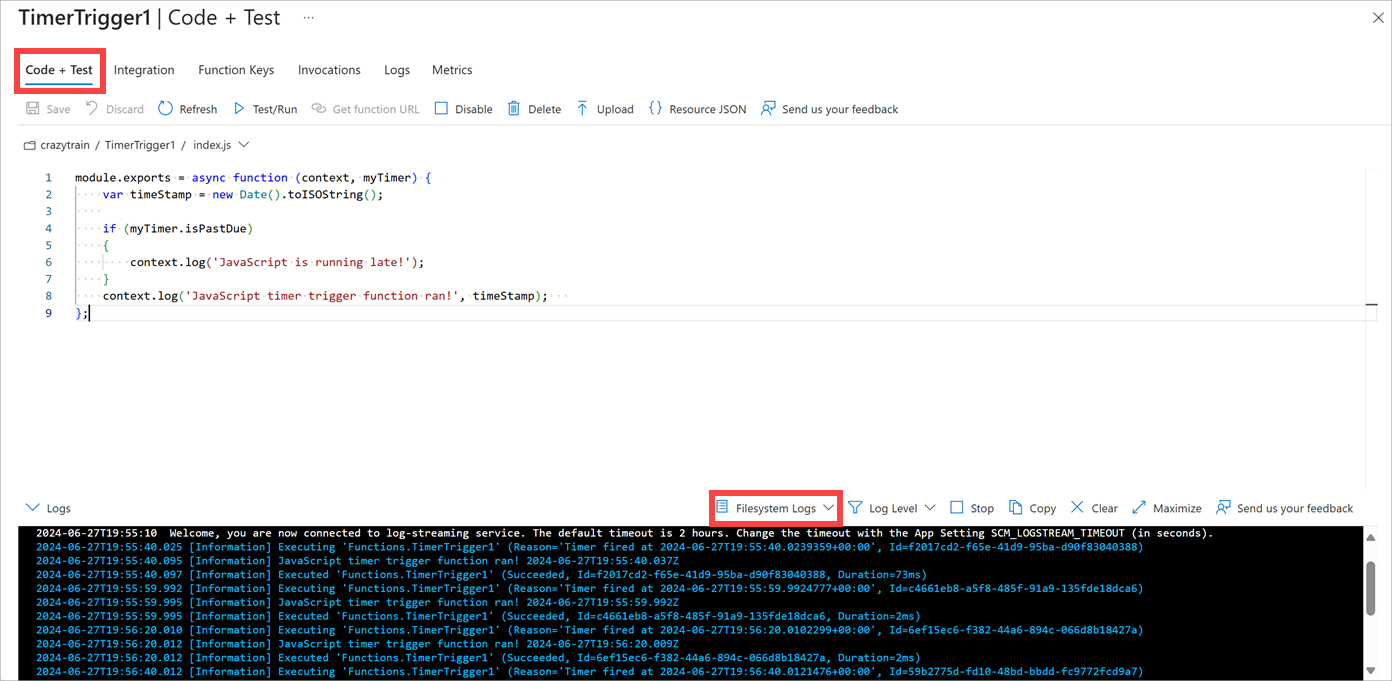
Task: Go to the Invocations tab
Action: [x=329, y=70]
